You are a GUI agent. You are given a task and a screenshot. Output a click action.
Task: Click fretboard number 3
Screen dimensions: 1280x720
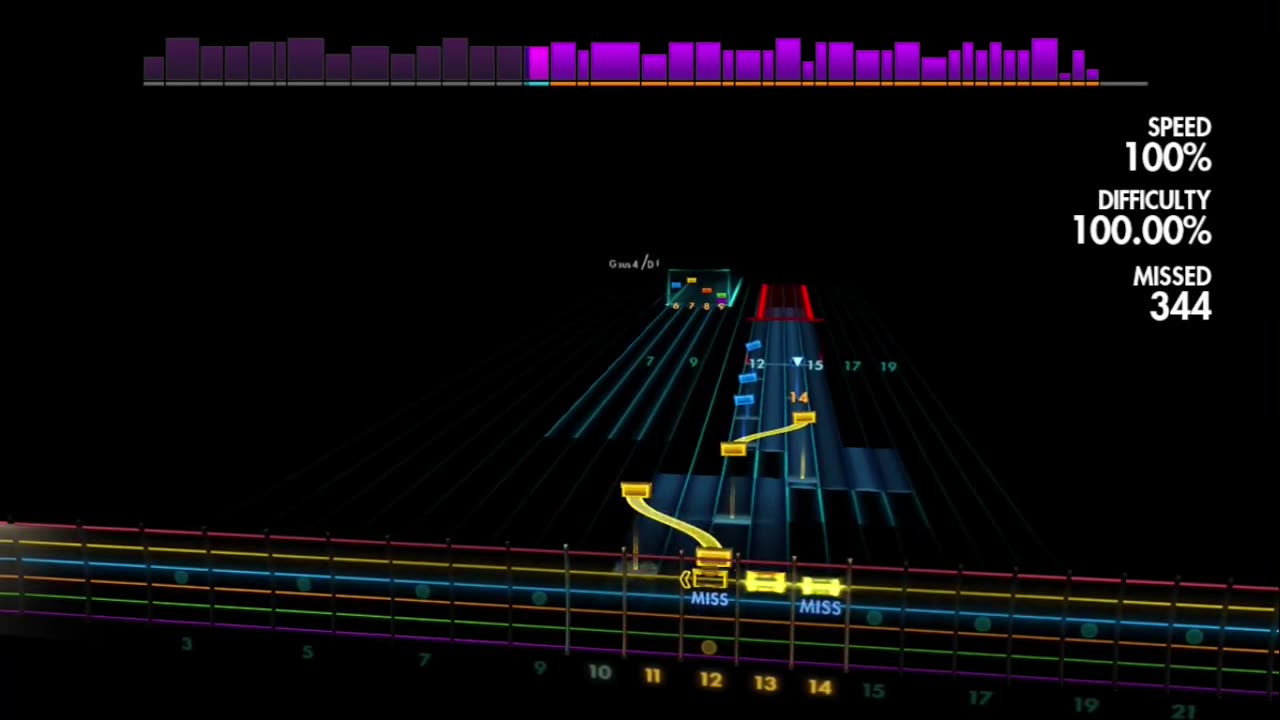(186, 644)
